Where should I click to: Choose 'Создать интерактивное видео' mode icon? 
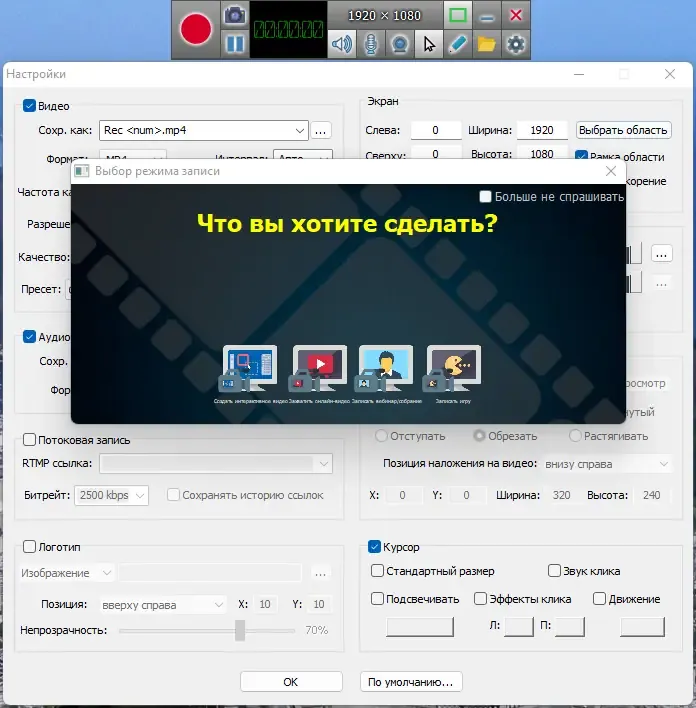pos(249,368)
